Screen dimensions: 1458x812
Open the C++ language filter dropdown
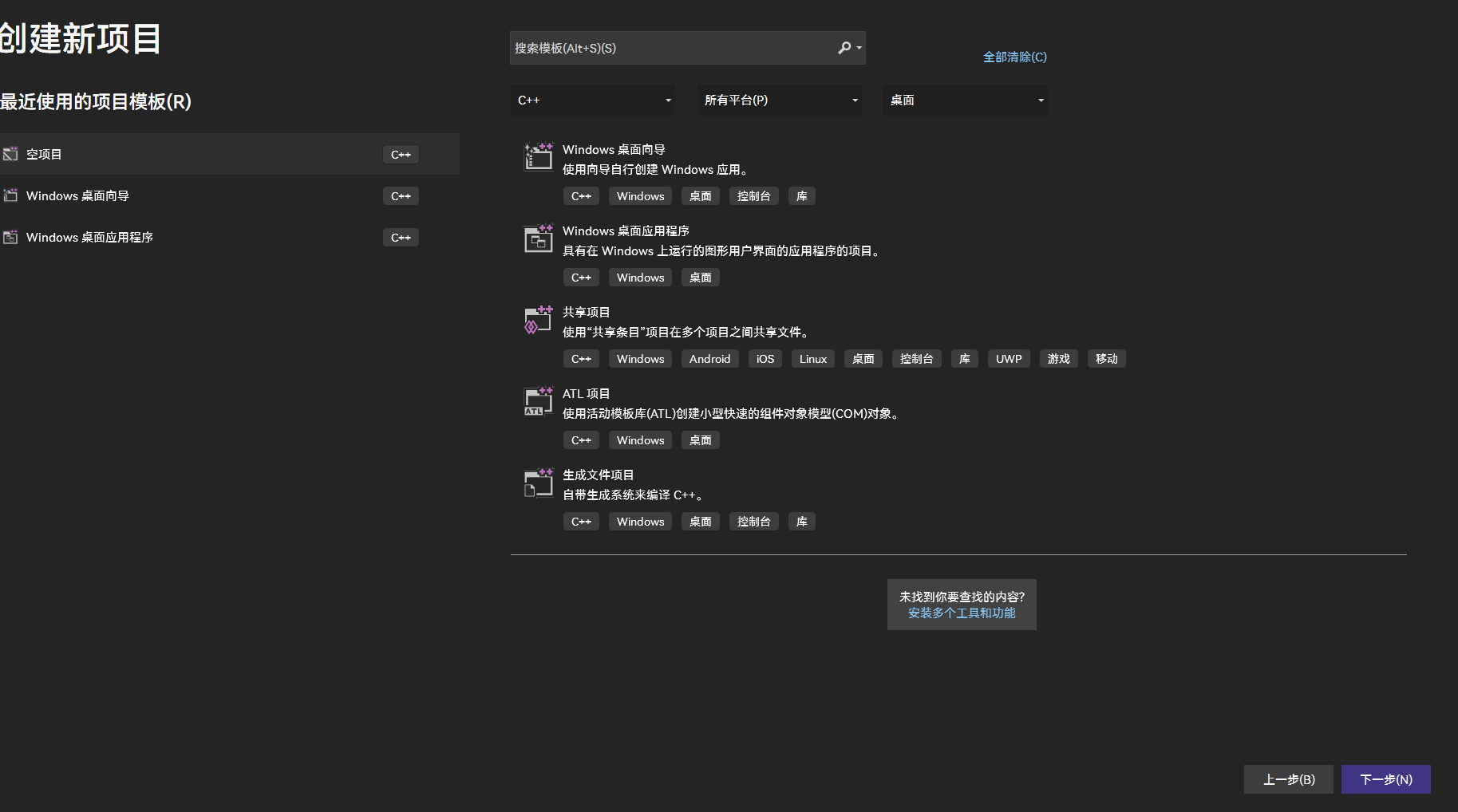click(593, 100)
